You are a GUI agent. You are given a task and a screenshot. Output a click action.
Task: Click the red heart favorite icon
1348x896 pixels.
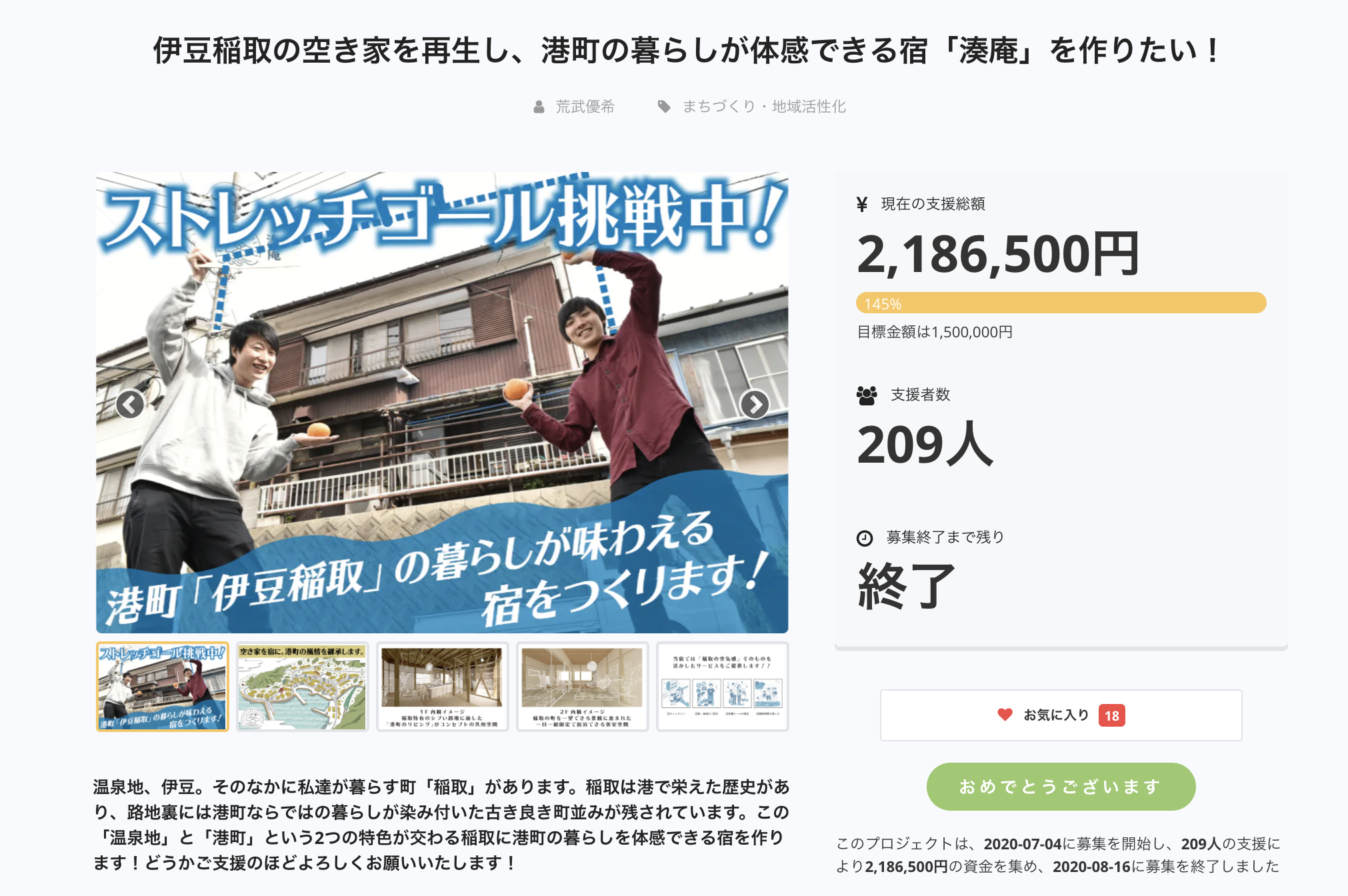(x=1005, y=715)
